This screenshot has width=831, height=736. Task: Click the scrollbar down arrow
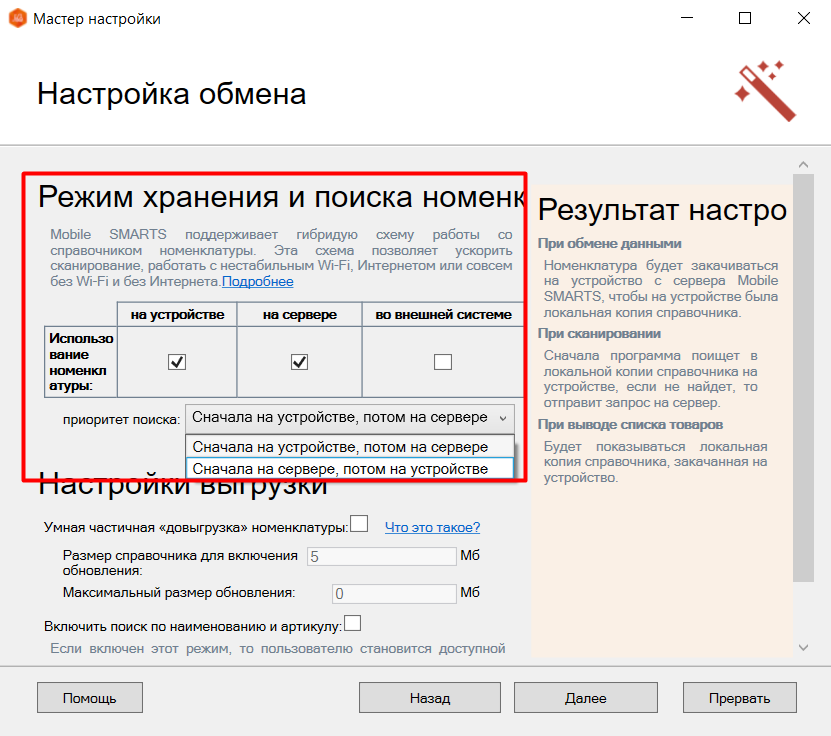coord(803,648)
